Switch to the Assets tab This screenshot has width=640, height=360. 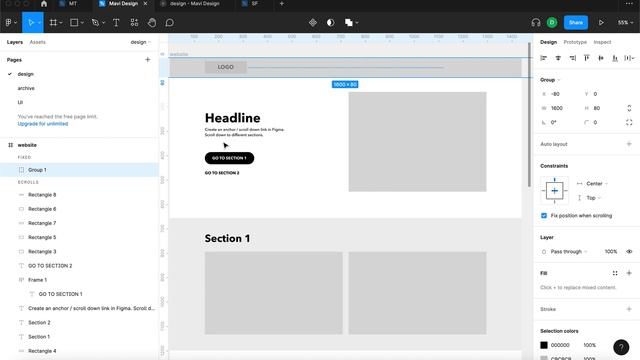[38, 42]
